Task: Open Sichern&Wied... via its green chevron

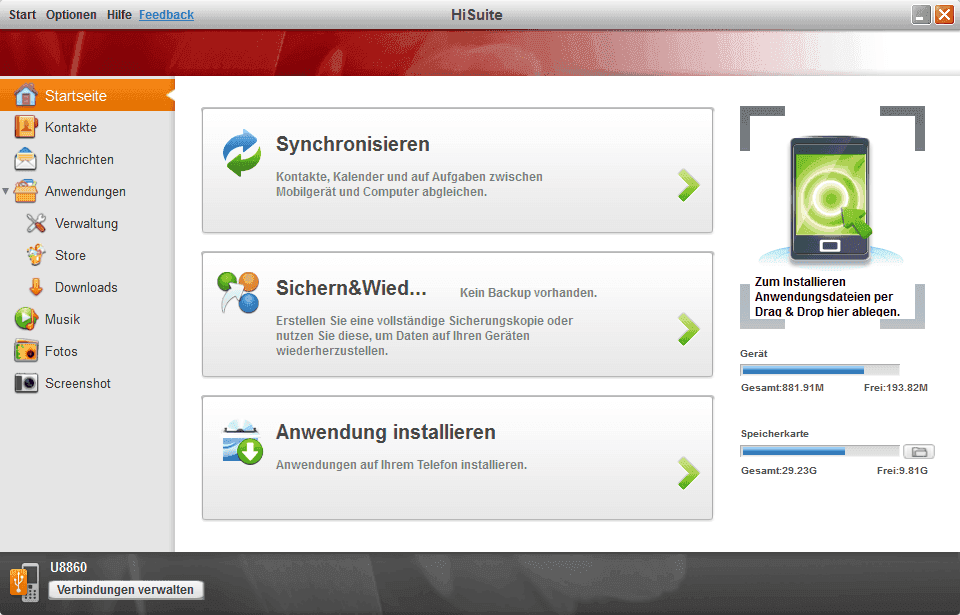Action: pos(689,329)
